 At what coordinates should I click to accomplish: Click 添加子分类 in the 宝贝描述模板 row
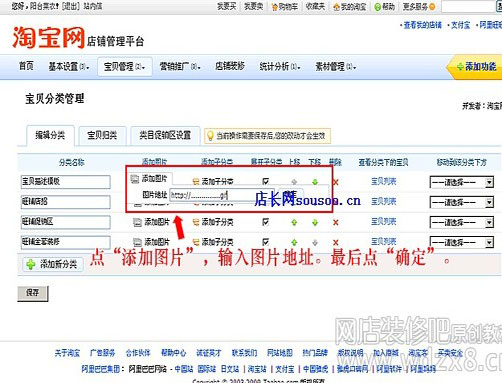click(213, 181)
